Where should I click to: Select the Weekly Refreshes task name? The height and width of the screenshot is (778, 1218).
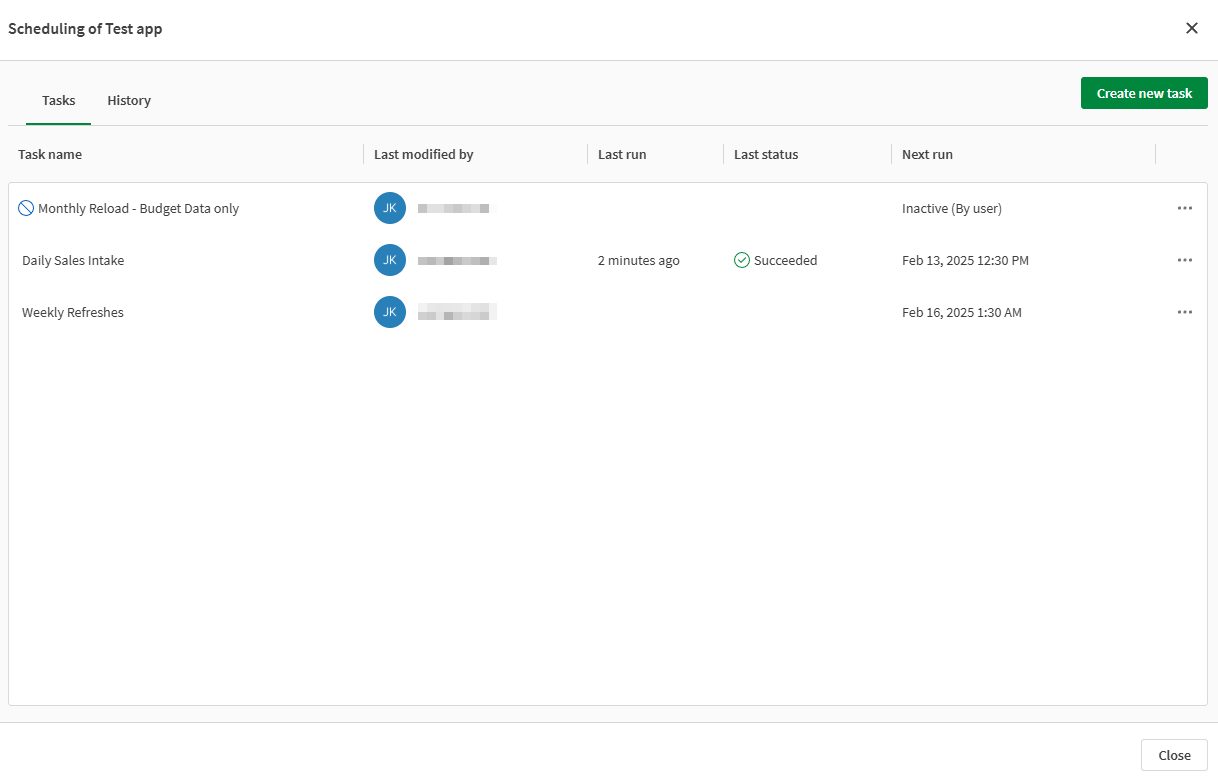tap(73, 312)
